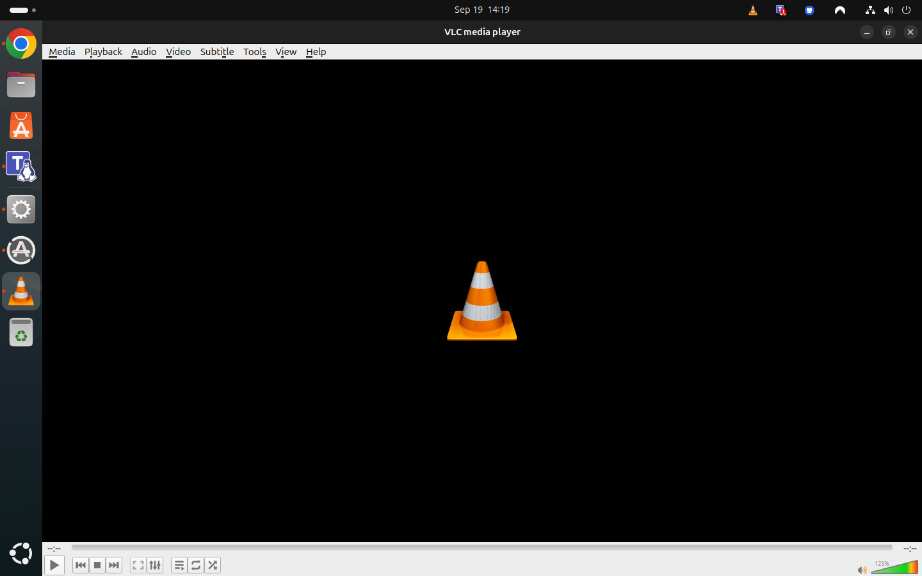This screenshot has width=922, height=576.
Task: Open Google Chrome from the dock
Action: (x=21, y=43)
